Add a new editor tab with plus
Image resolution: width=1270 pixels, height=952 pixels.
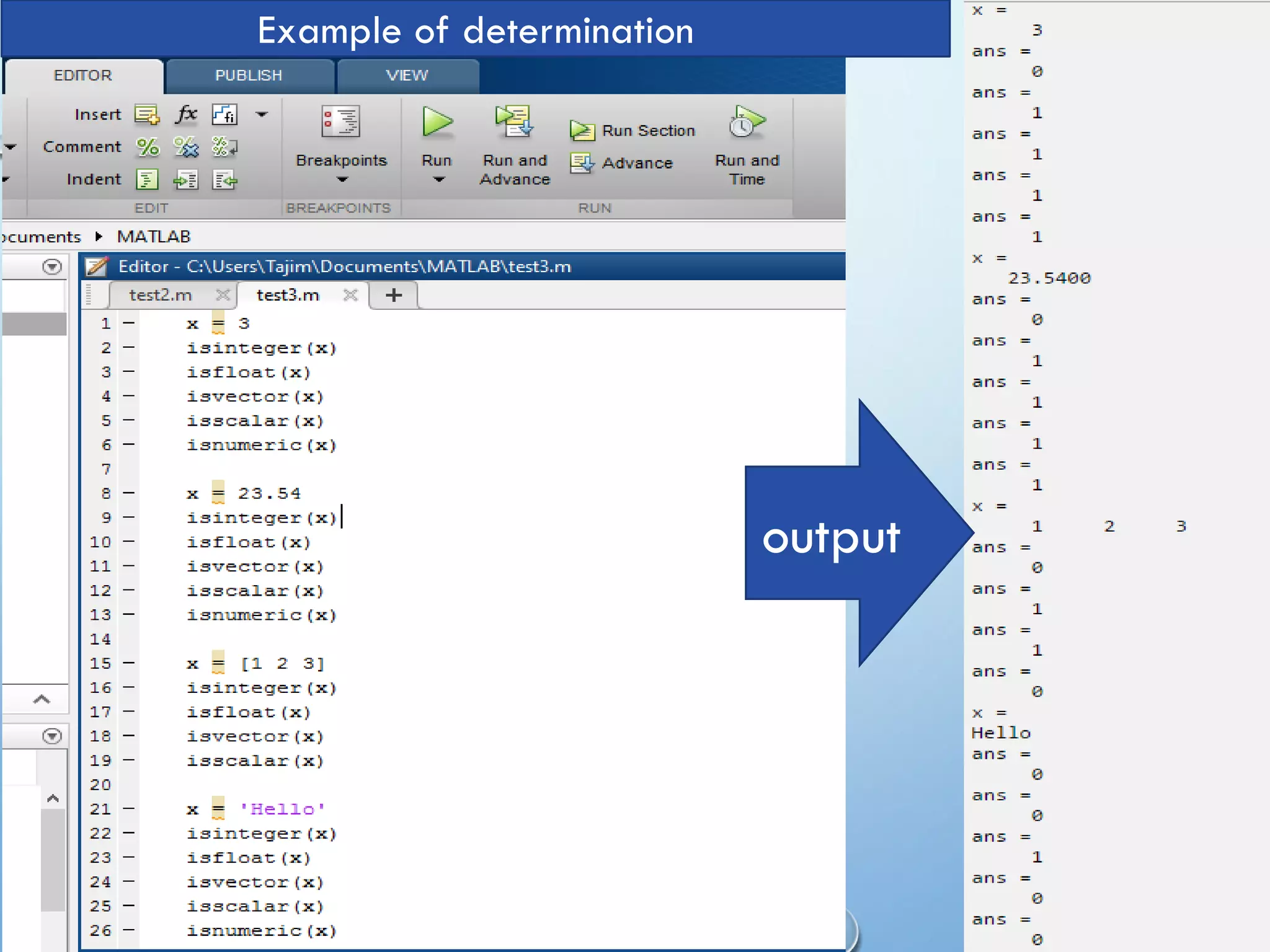click(x=394, y=295)
